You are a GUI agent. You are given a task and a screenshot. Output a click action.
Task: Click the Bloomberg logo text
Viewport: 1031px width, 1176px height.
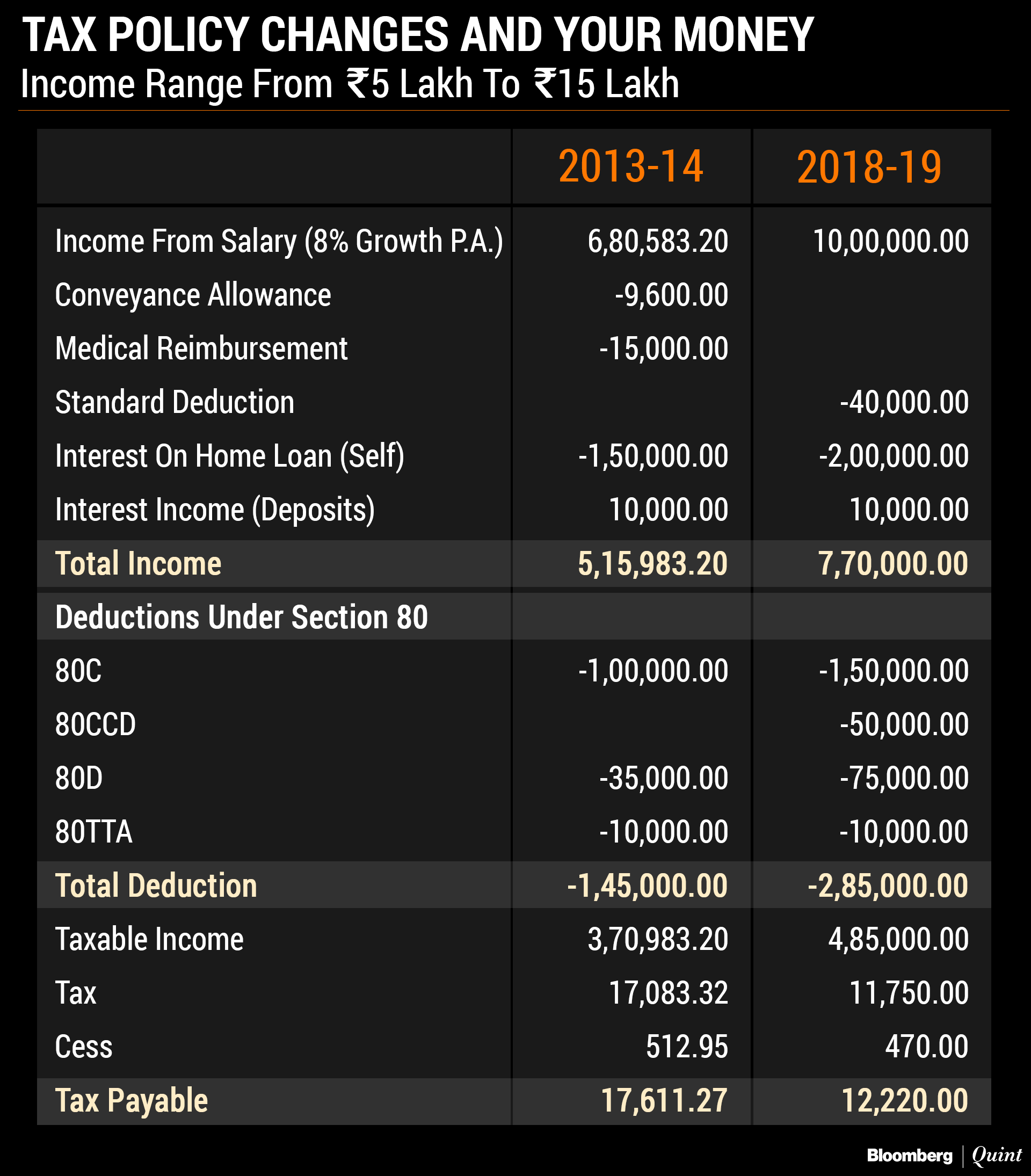[x=909, y=1155]
